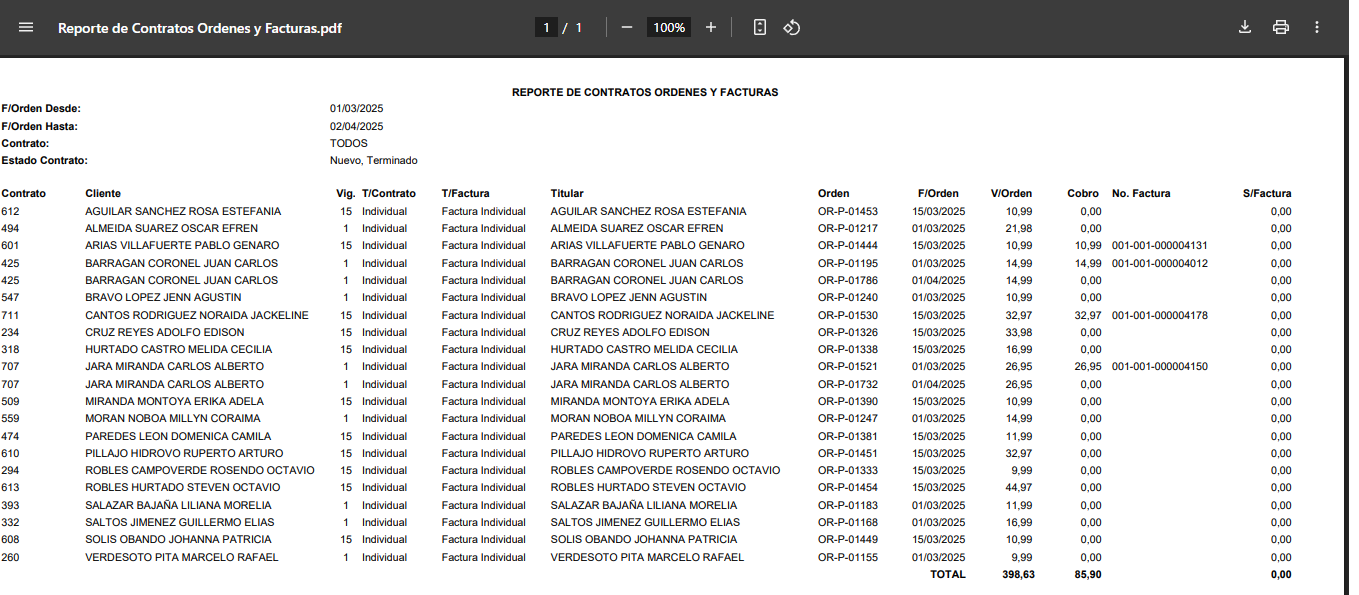
Task: Click the Cliente column header
Action: point(103,194)
